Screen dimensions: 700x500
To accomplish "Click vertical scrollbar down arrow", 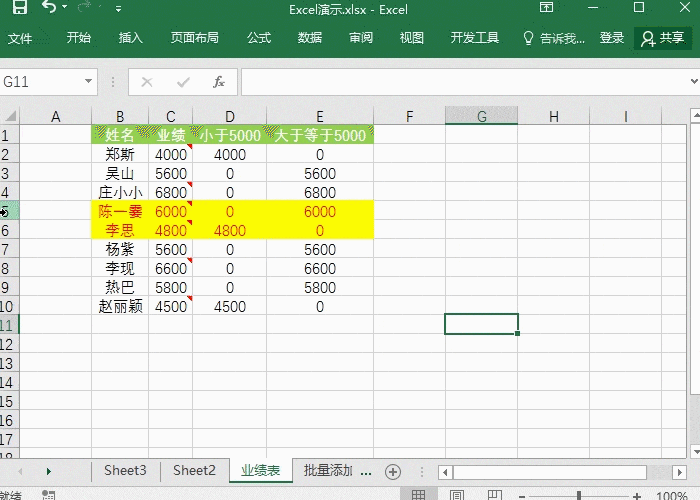I will coord(695,451).
